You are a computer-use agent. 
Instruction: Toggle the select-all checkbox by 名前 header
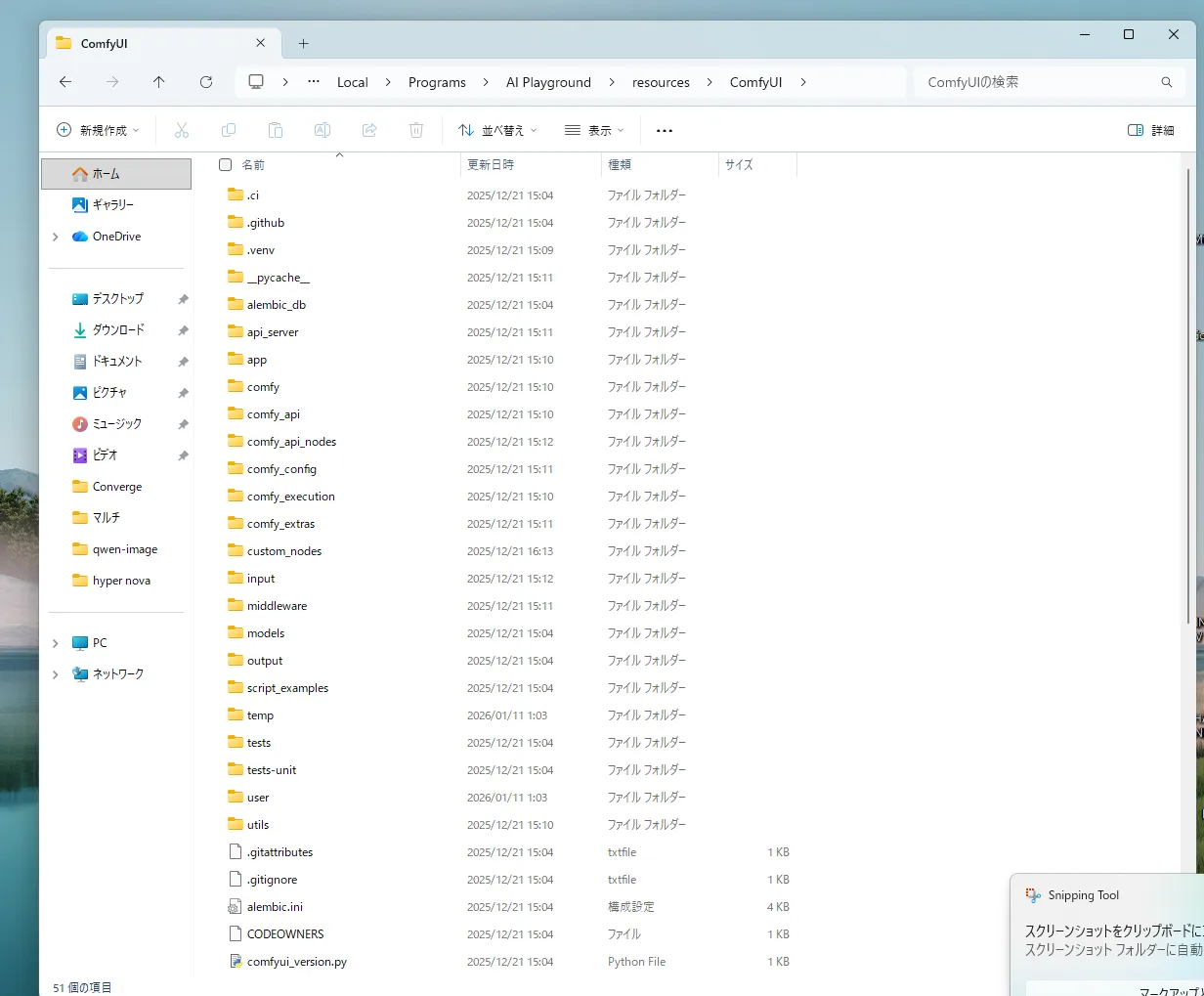click(226, 165)
